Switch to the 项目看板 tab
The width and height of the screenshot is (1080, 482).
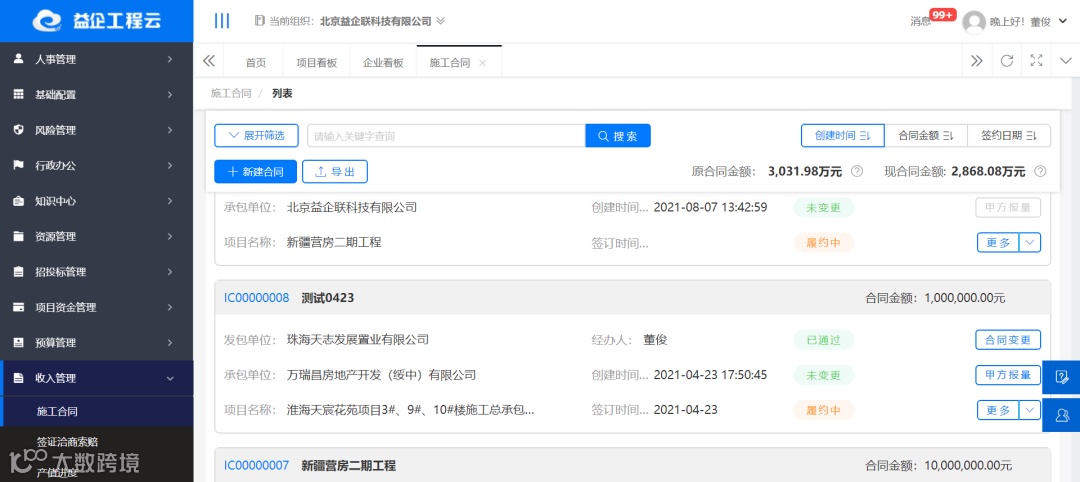click(x=317, y=63)
